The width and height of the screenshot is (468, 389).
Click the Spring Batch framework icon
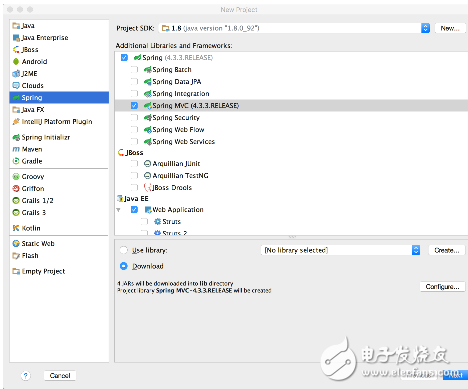[x=148, y=70]
